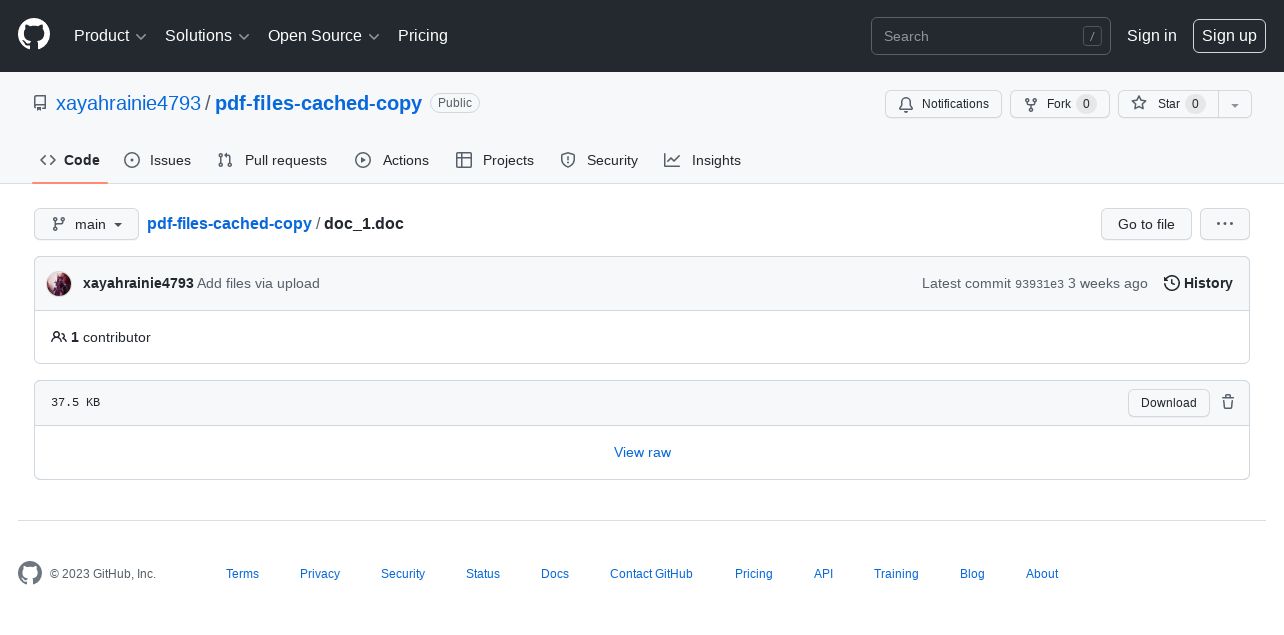
Task: Expand the Product menu
Action: [110, 36]
